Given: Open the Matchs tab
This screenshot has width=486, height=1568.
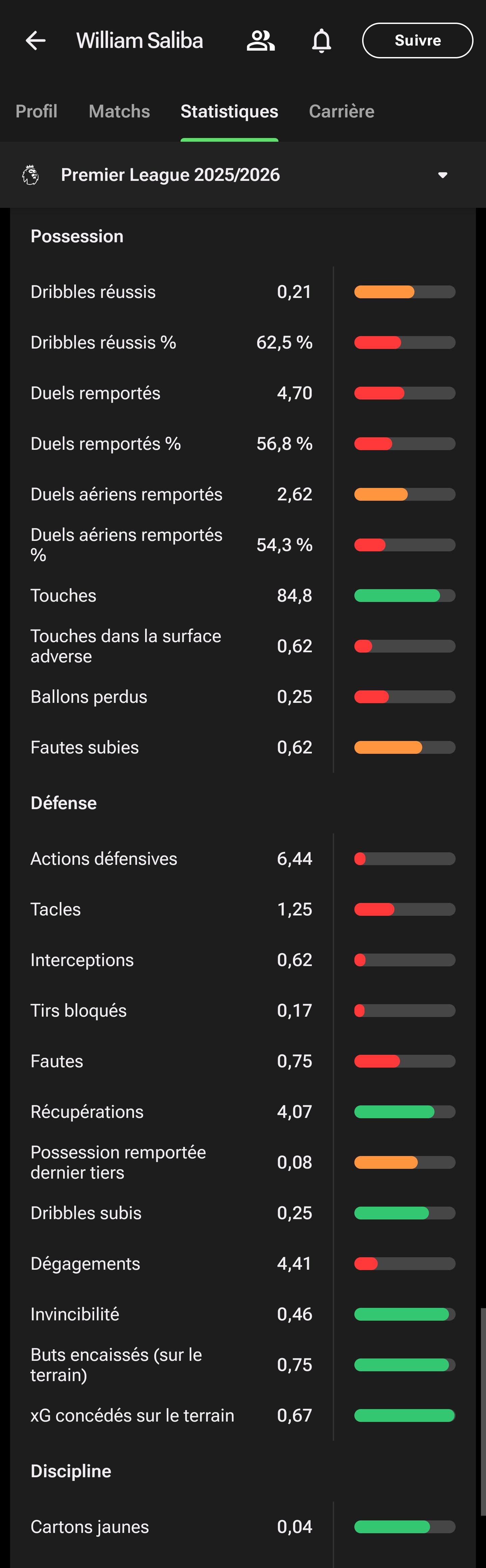Looking at the screenshot, I should pyautogui.click(x=119, y=111).
